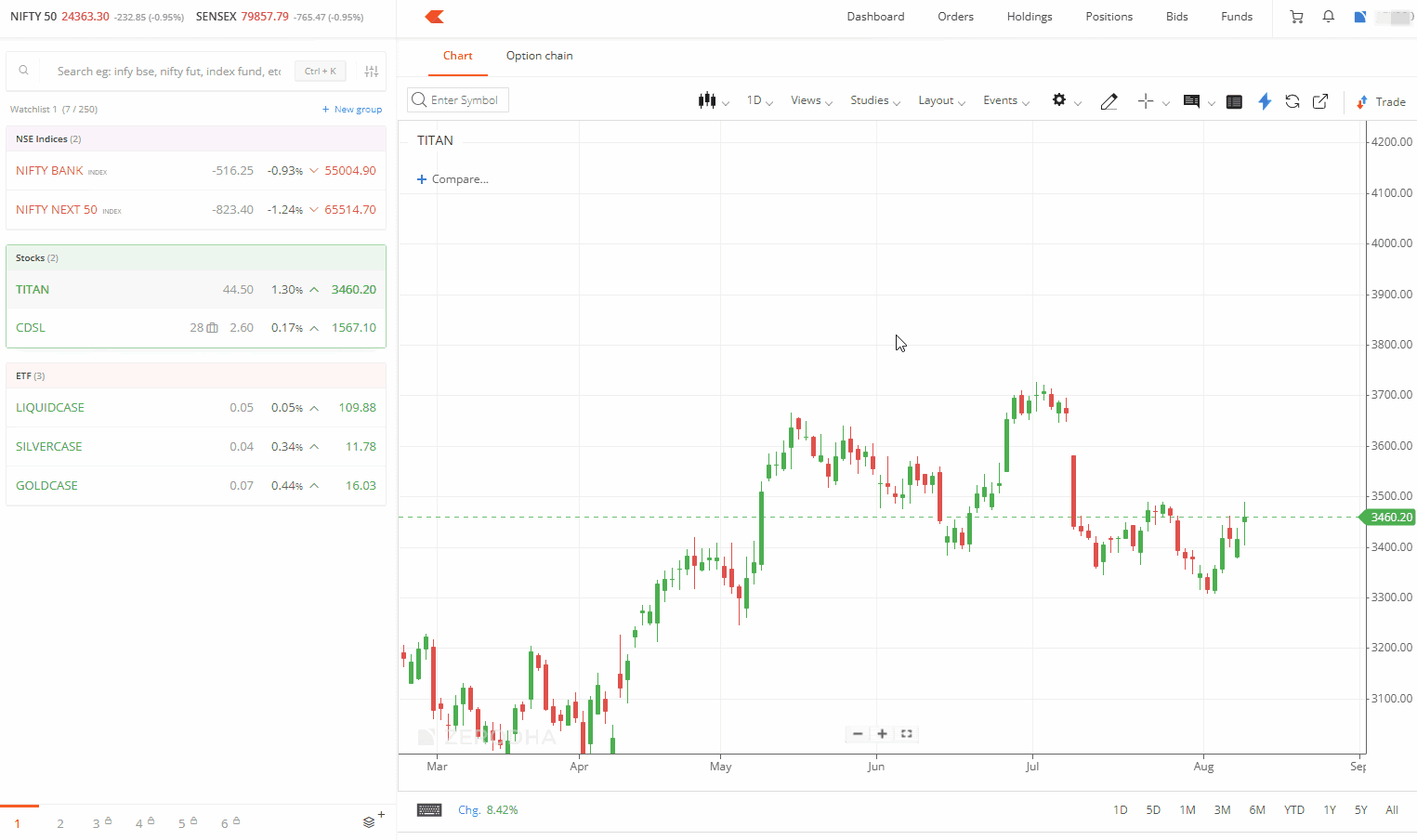The height and width of the screenshot is (840, 1417).
Task: Click the blue lightning bolt icon
Action: click(x=1265, y=101)
